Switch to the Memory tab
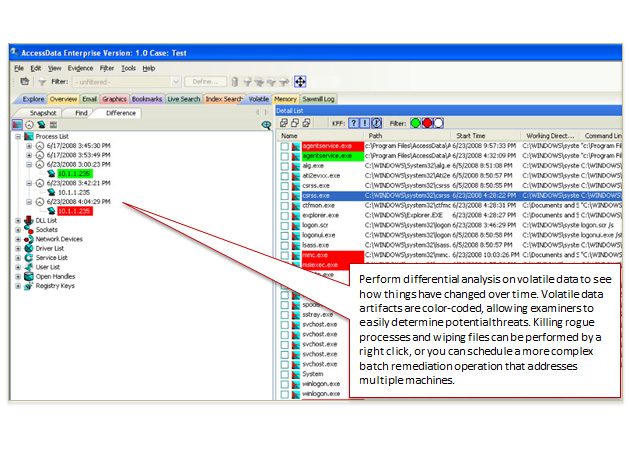Viewport: 630px width, 450px height. (x=285, y=99)
